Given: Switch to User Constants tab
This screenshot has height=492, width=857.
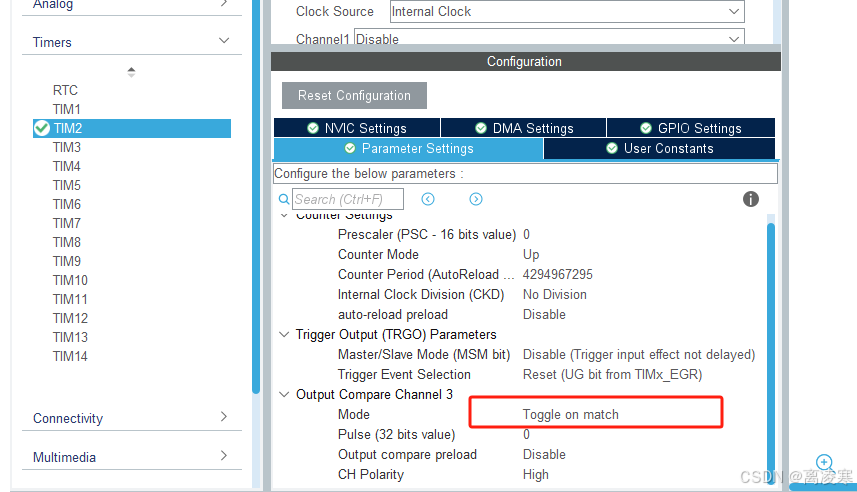Looking at the screenshot, I should pyautogui.click(x=660, y=149).
